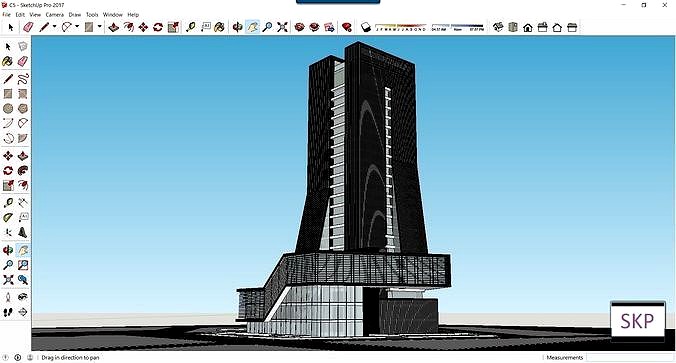Image resolution: width=676 pixels, height=363 pixels.
Task: Click the shadow time-of-day slider
Action: pos(458,27)
